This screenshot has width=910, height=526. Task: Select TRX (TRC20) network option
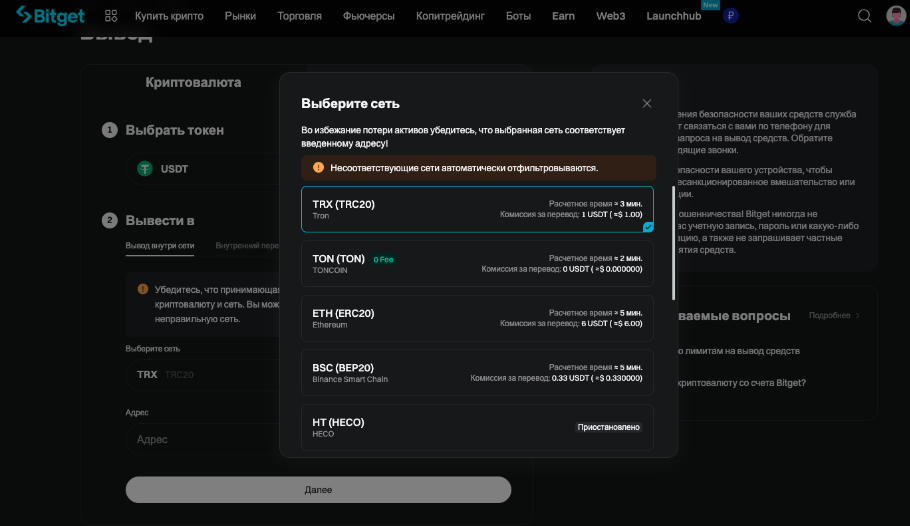(x=477, y=209)
